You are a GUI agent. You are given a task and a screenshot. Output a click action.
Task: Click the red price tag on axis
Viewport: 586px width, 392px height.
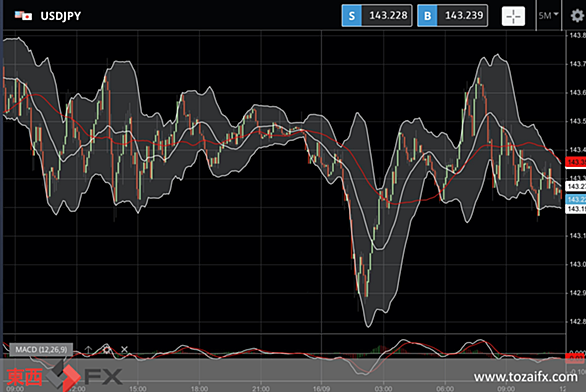(x=576, y=162)
